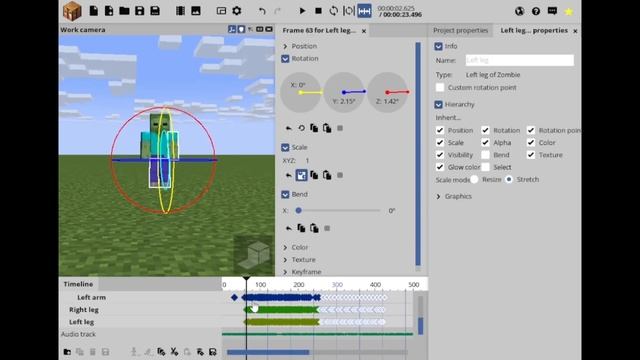Collapse the Info section
Viewport: 640px width, 360px height.
(x=438, y=46)
